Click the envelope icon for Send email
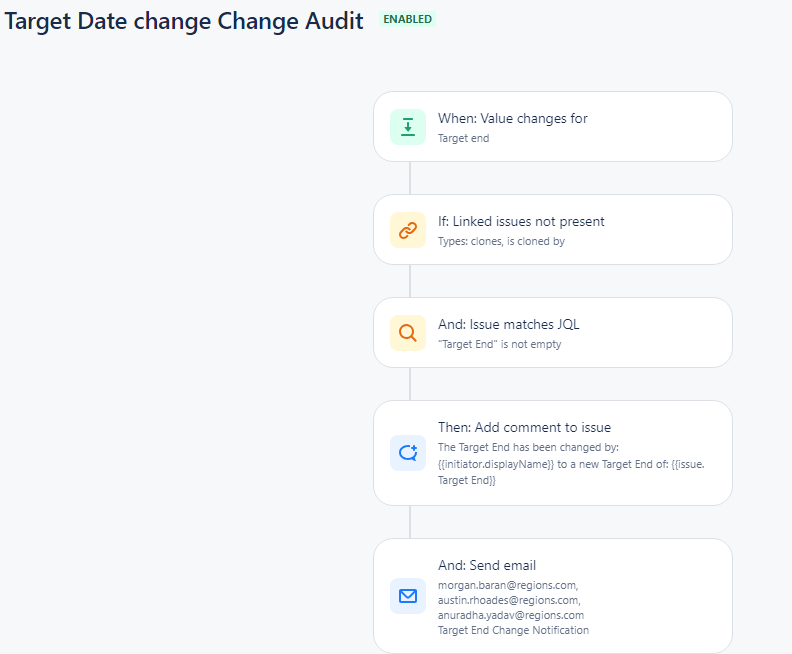Viewport: 792px width, 654px height. click(408, 596)
